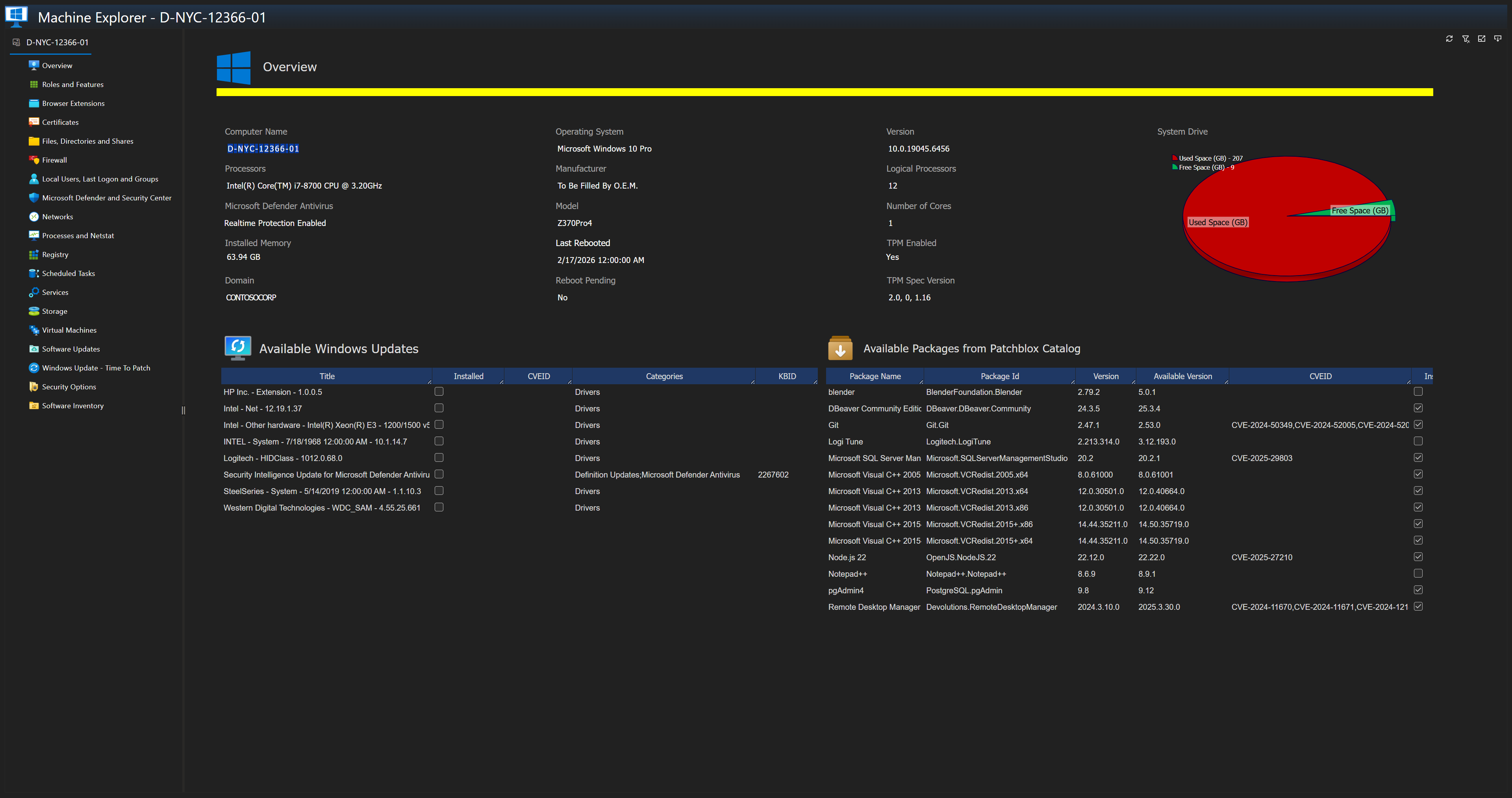Sort updates by clicking the Title column header
Screen dimensions: 1512x798
[x=327, y=376]
